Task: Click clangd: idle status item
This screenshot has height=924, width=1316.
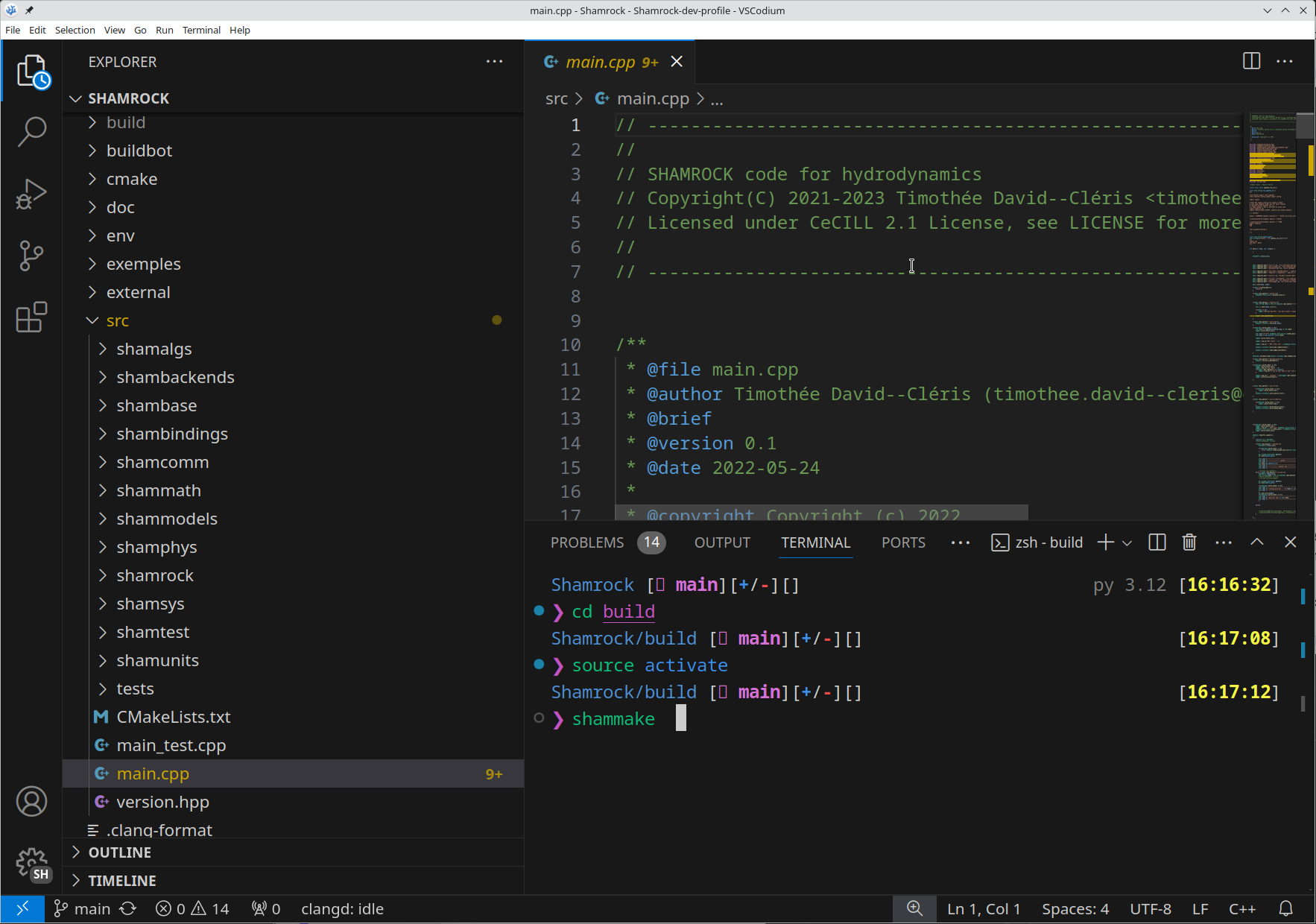Action: tap(342, 909)
